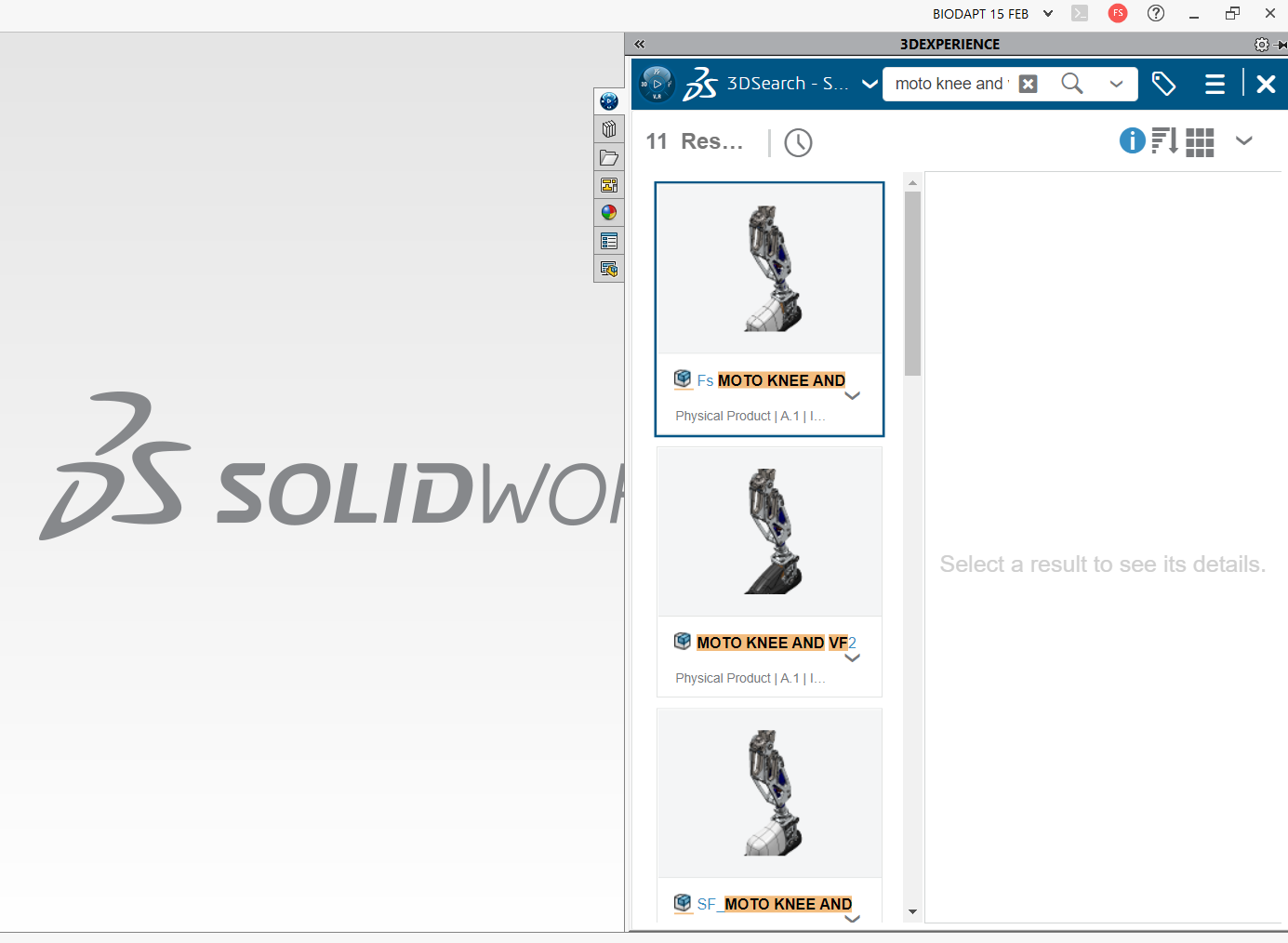The height and width of the screenshot is (943, 1288).
Task: Click the MOTO KNEE AND VF2 product type icon
Action: (683, 642)
